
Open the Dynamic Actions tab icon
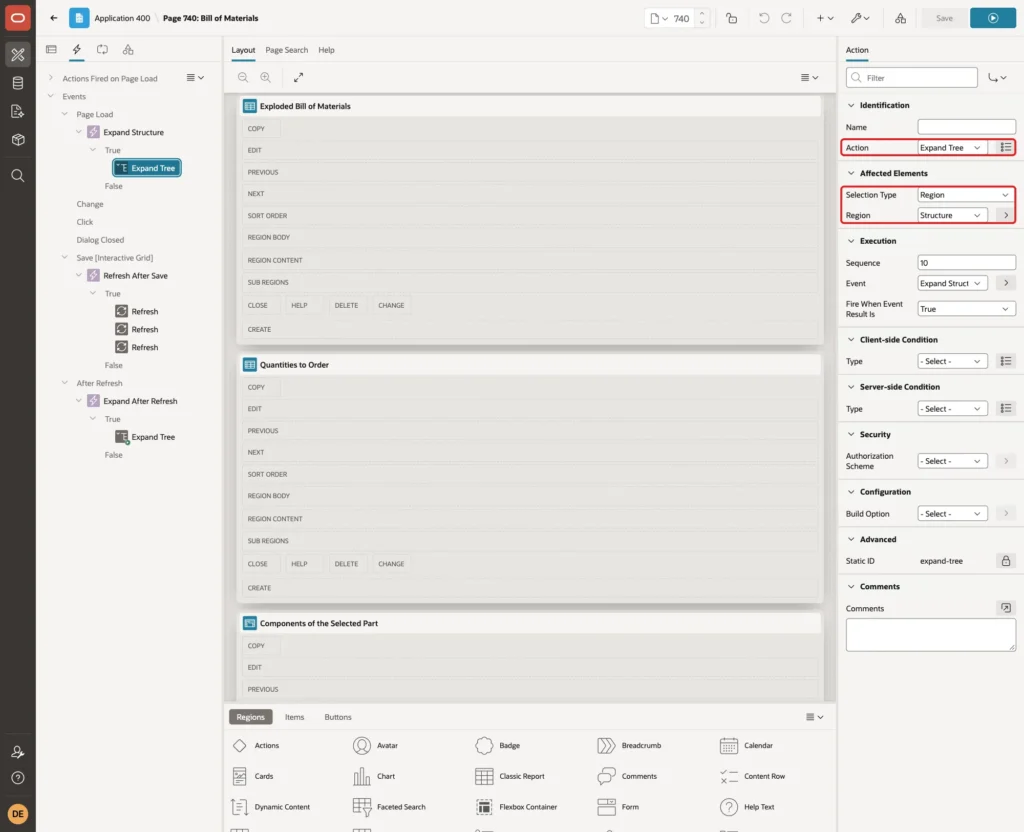pos(76,50)
